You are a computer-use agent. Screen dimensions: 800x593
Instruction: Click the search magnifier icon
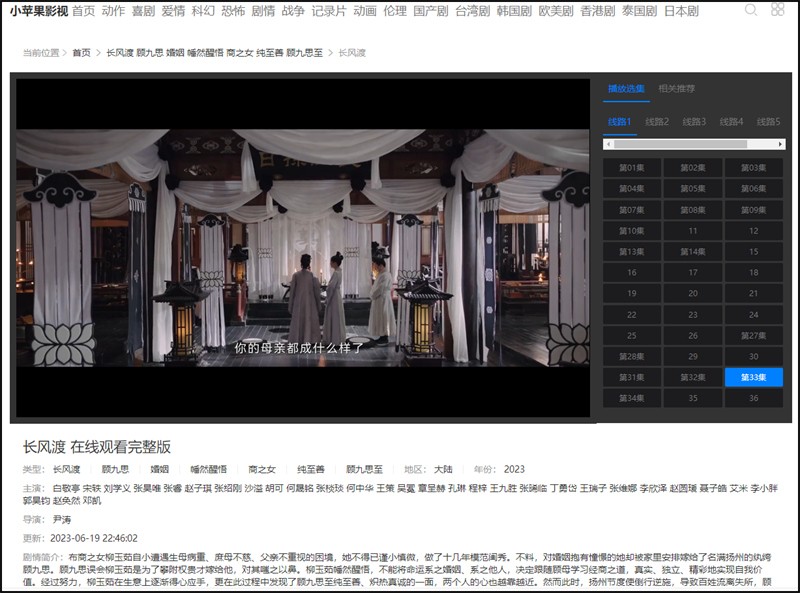[751, 11]
